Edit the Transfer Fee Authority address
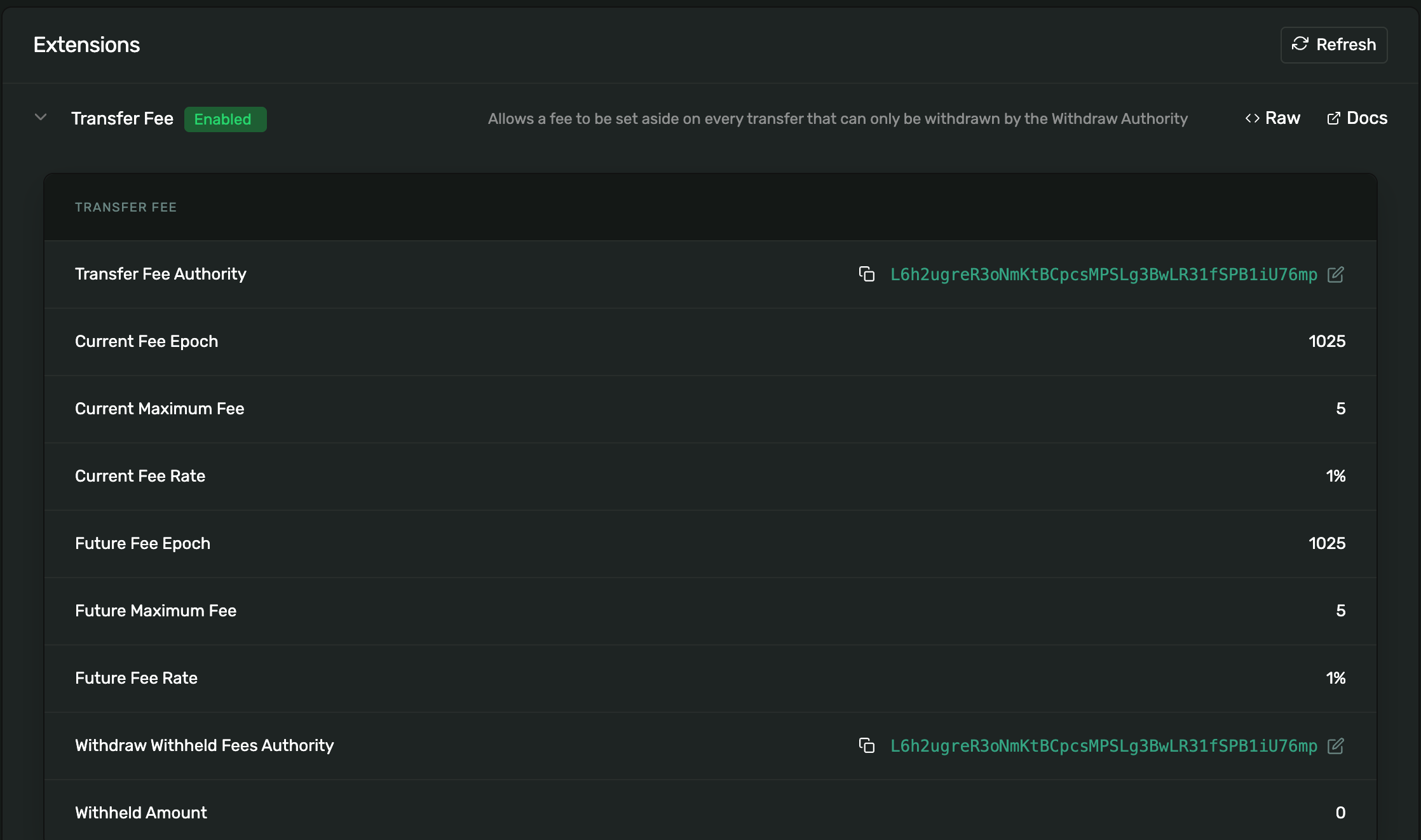This screenshot has width=1421, height=840. click(1336, 274)
